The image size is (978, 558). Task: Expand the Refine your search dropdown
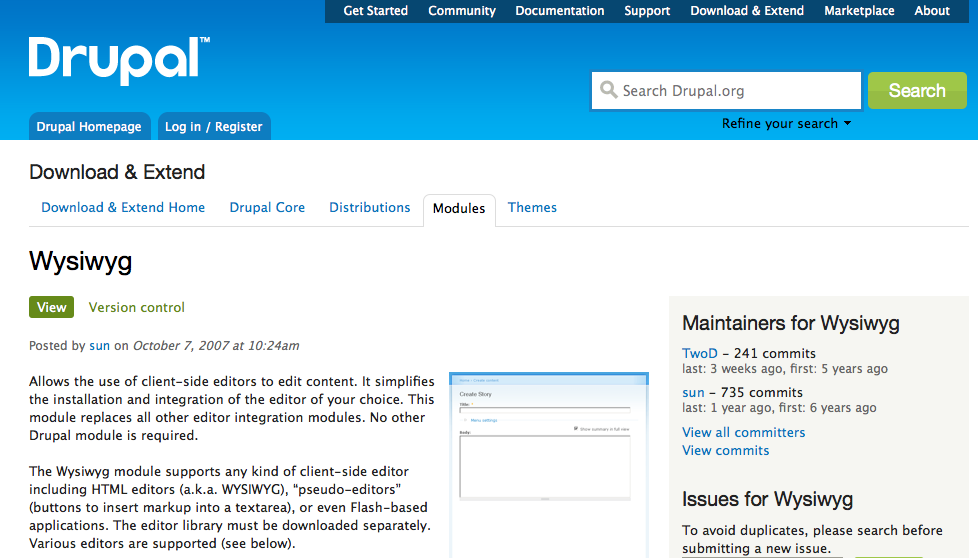(786, 124)
